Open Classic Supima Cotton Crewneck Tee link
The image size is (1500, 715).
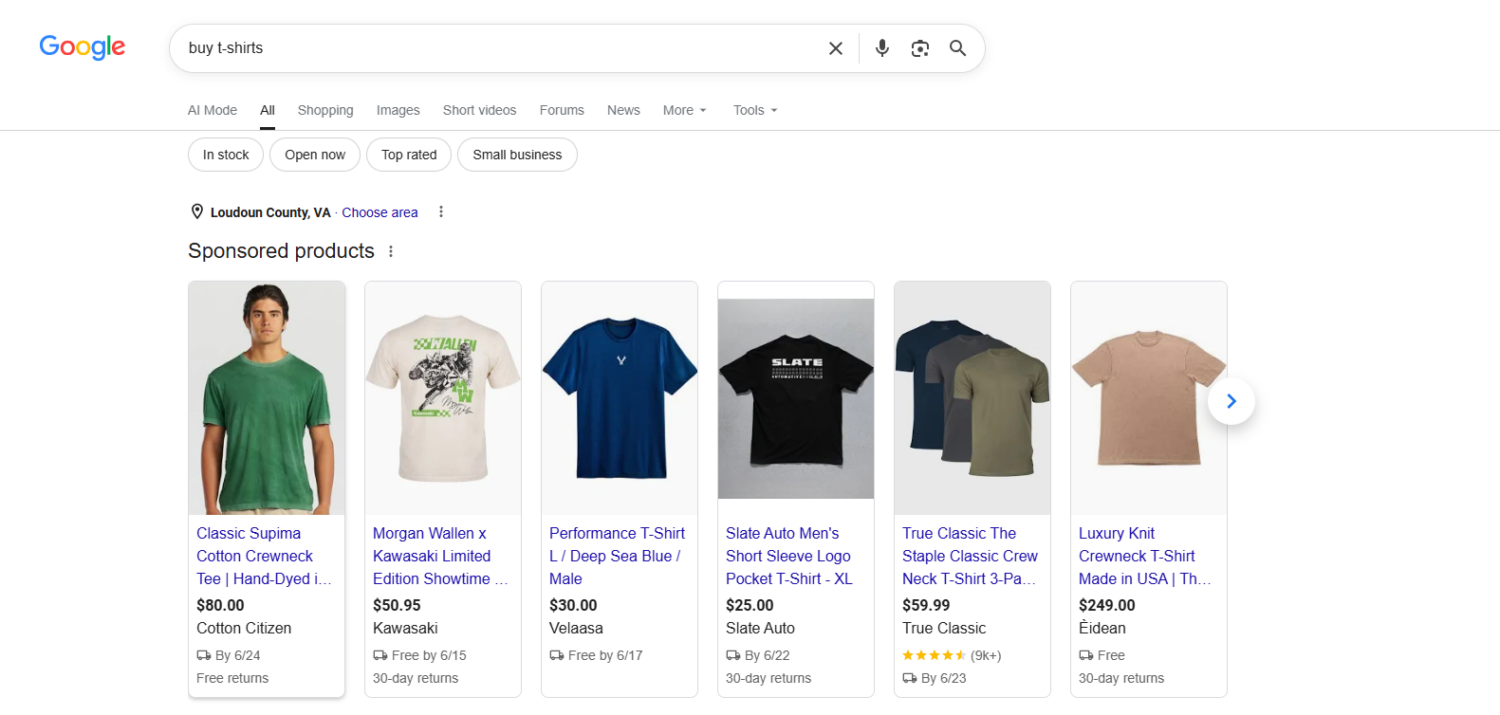[265, 556]
